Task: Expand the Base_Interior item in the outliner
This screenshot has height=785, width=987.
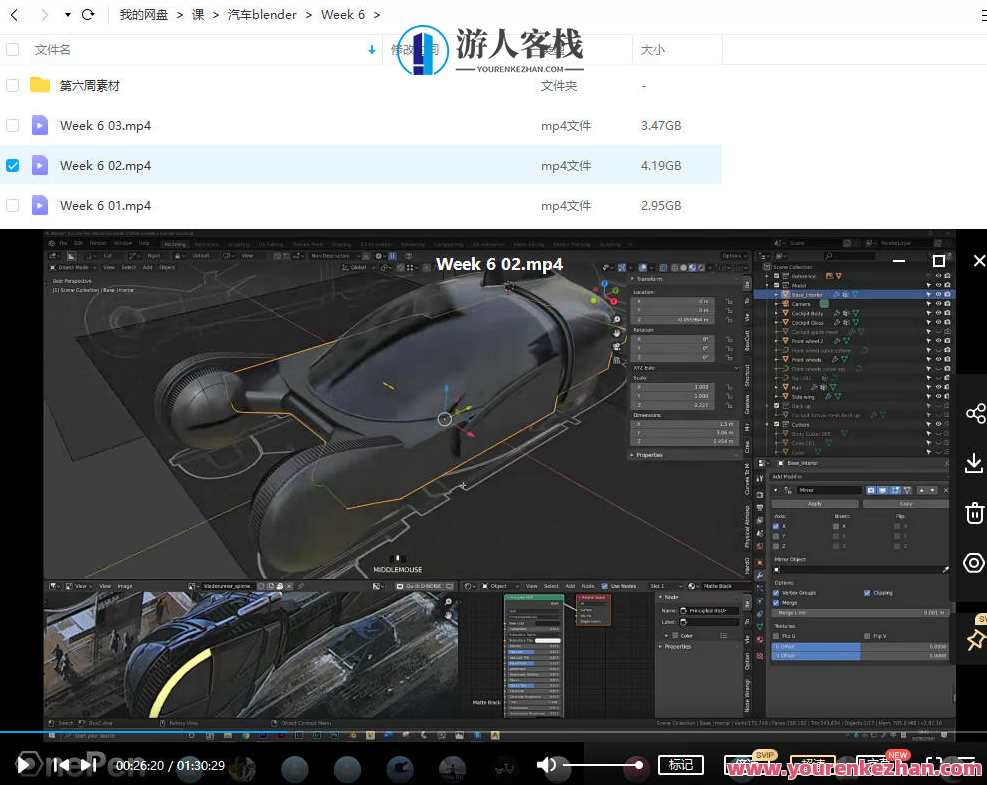Action: coord(776,293)
